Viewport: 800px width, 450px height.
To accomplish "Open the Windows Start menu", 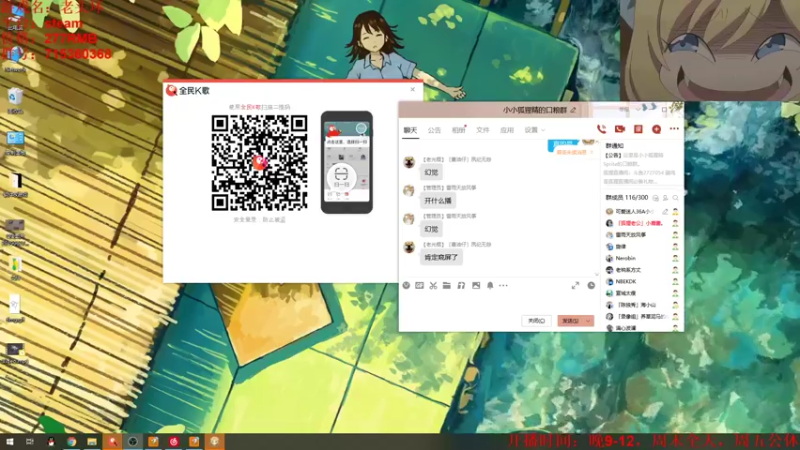I will click(9, 442).
